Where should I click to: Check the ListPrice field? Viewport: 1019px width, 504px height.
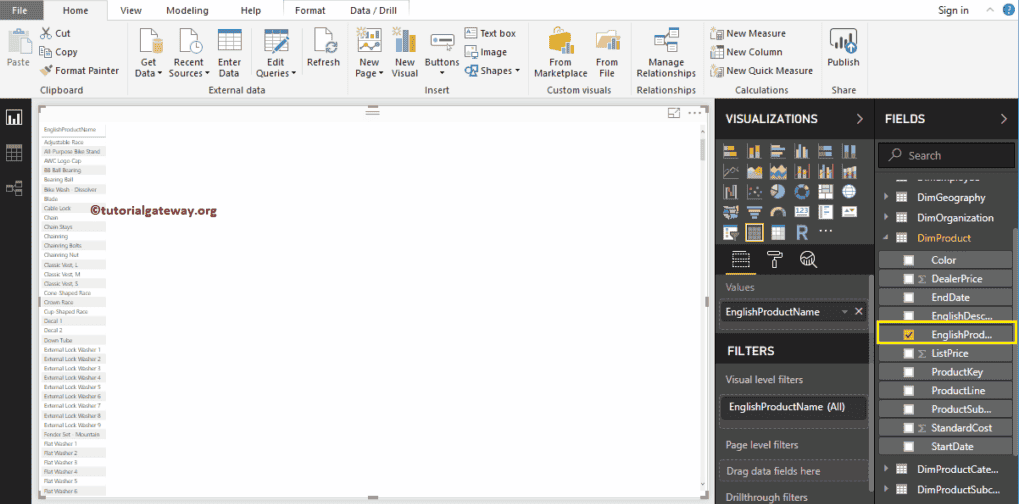coord(909,353)
